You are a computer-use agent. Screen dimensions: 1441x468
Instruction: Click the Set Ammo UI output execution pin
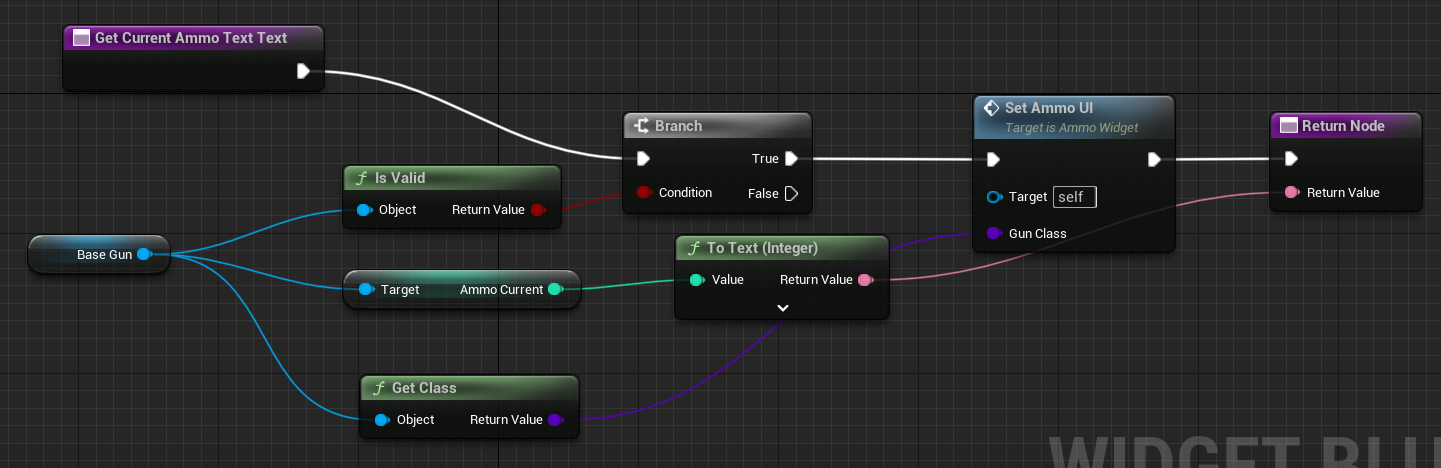pyautogui.click(x=1153, y=158)
